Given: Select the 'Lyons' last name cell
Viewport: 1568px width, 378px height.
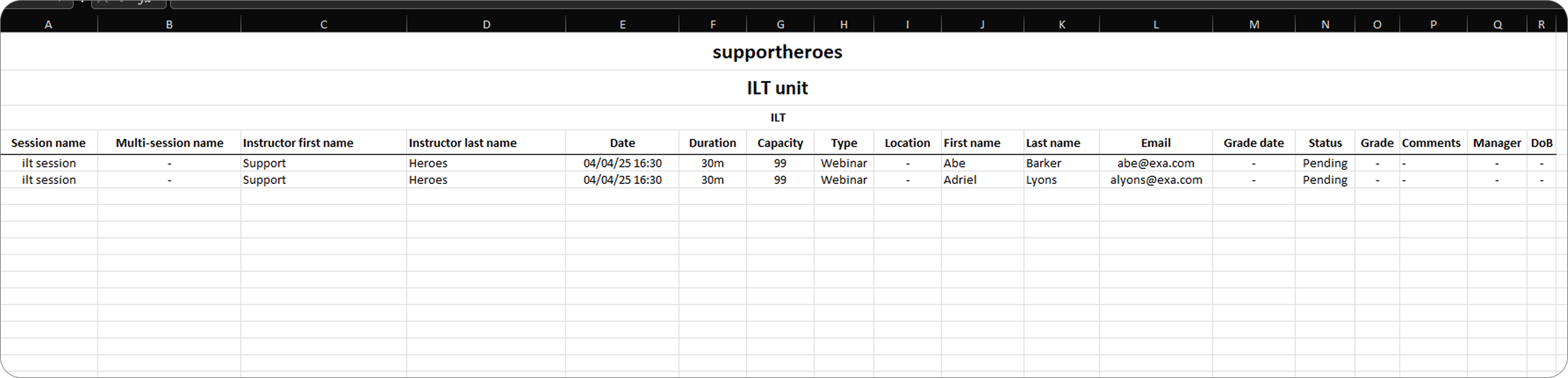Looking at the screenshot, I should click(1061, 180).
